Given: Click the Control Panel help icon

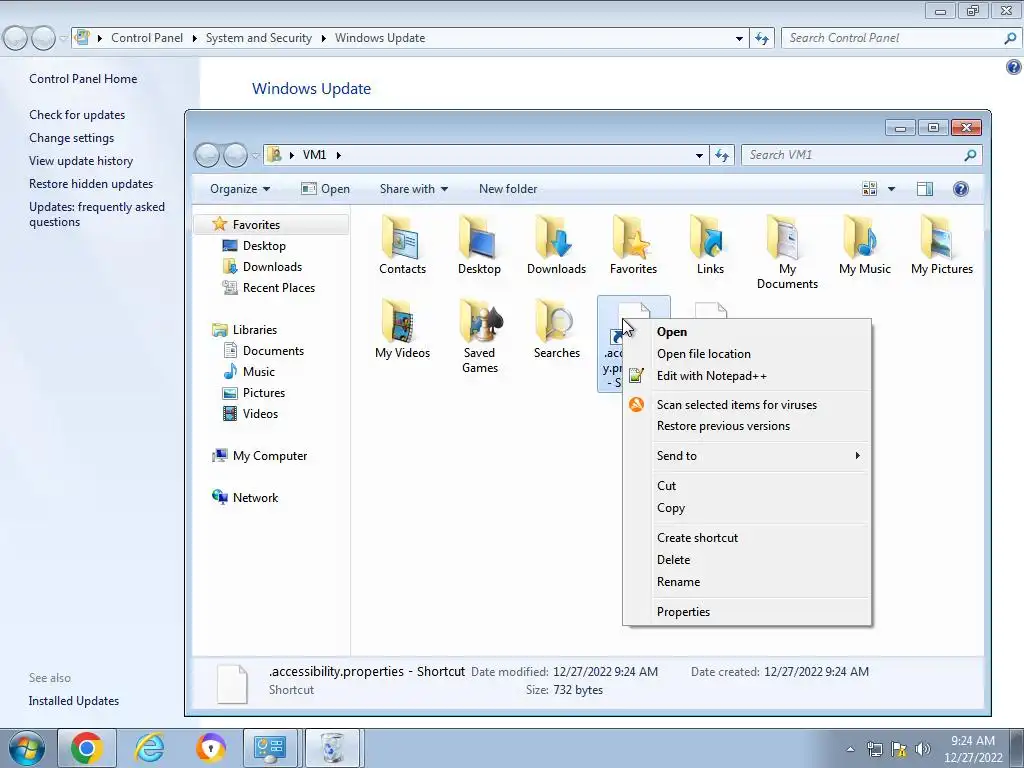Looking at the screenshot, I should (1014, 67).
